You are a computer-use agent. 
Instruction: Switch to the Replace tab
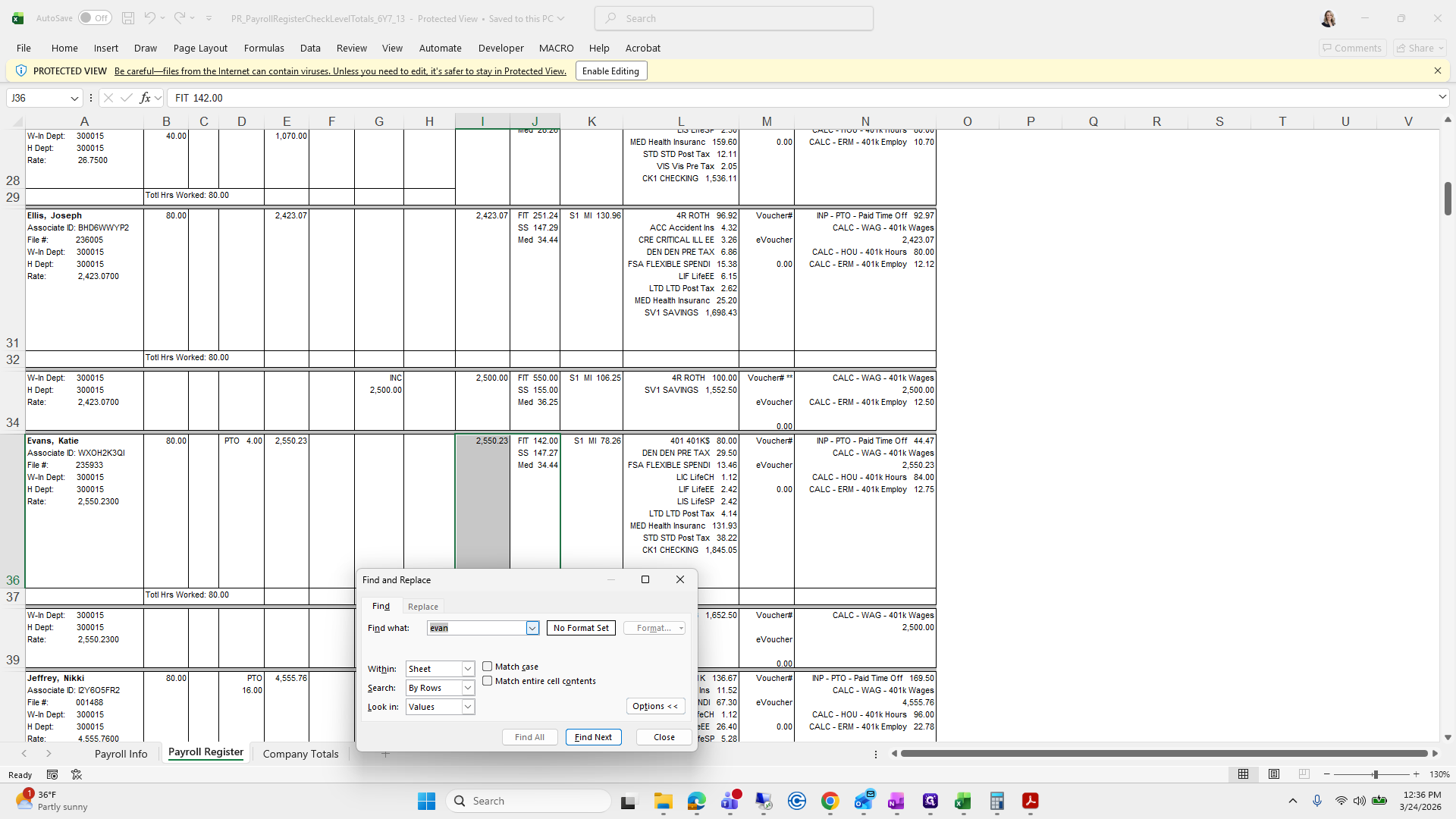coord(422,607)
